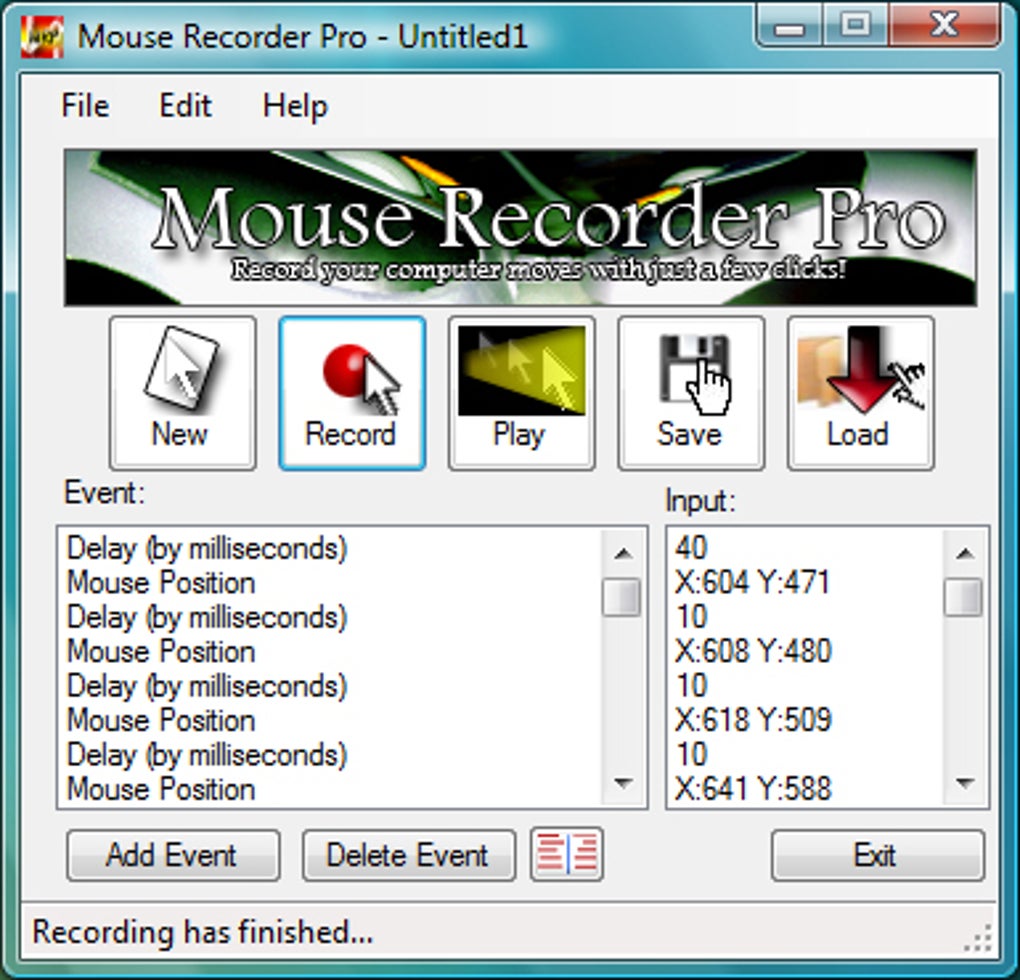Save the recording with the floppy icon
This screenshot has width=1020, height=980.
coord(691,393)
